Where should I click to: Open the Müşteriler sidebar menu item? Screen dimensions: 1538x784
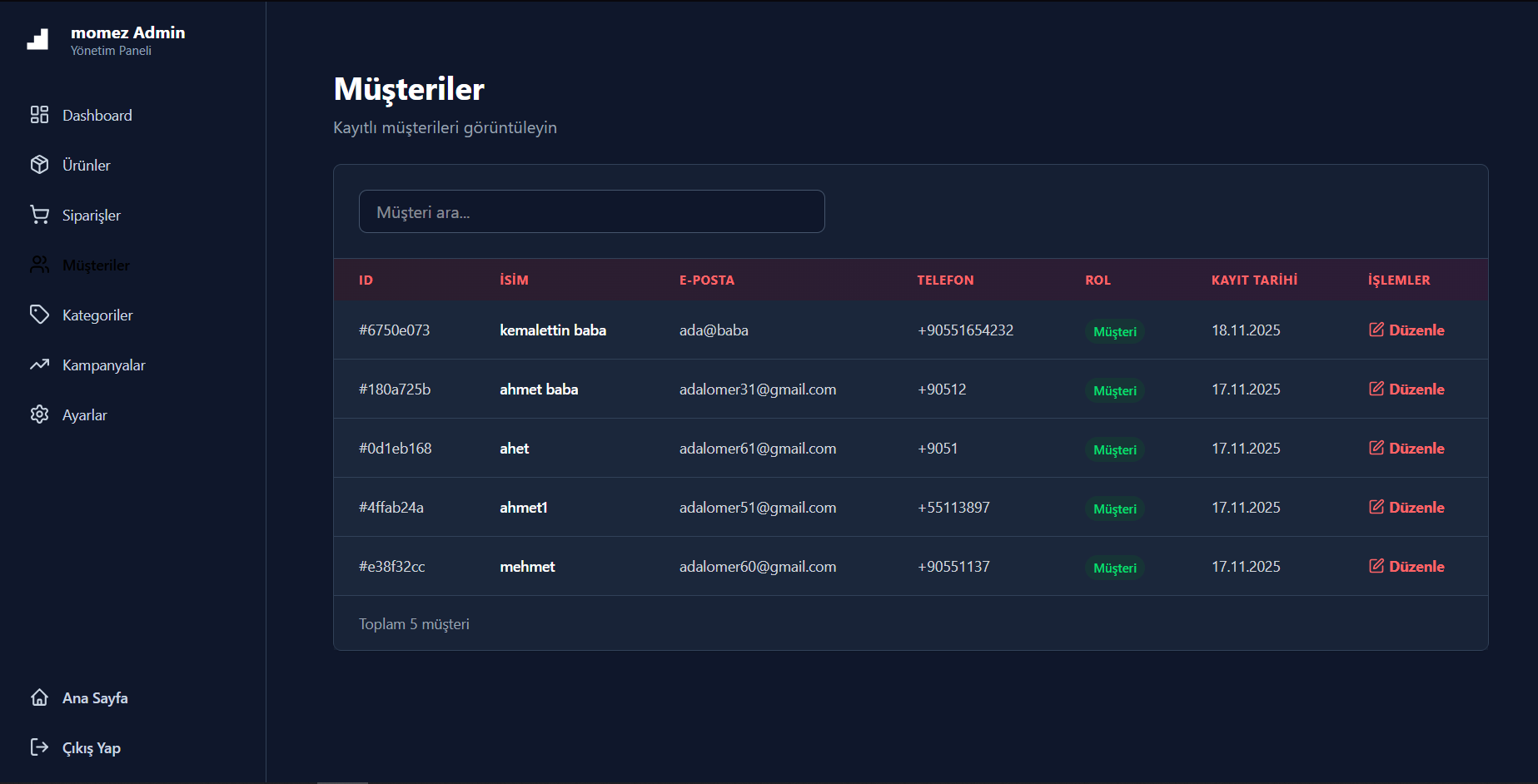click(96, 265)
